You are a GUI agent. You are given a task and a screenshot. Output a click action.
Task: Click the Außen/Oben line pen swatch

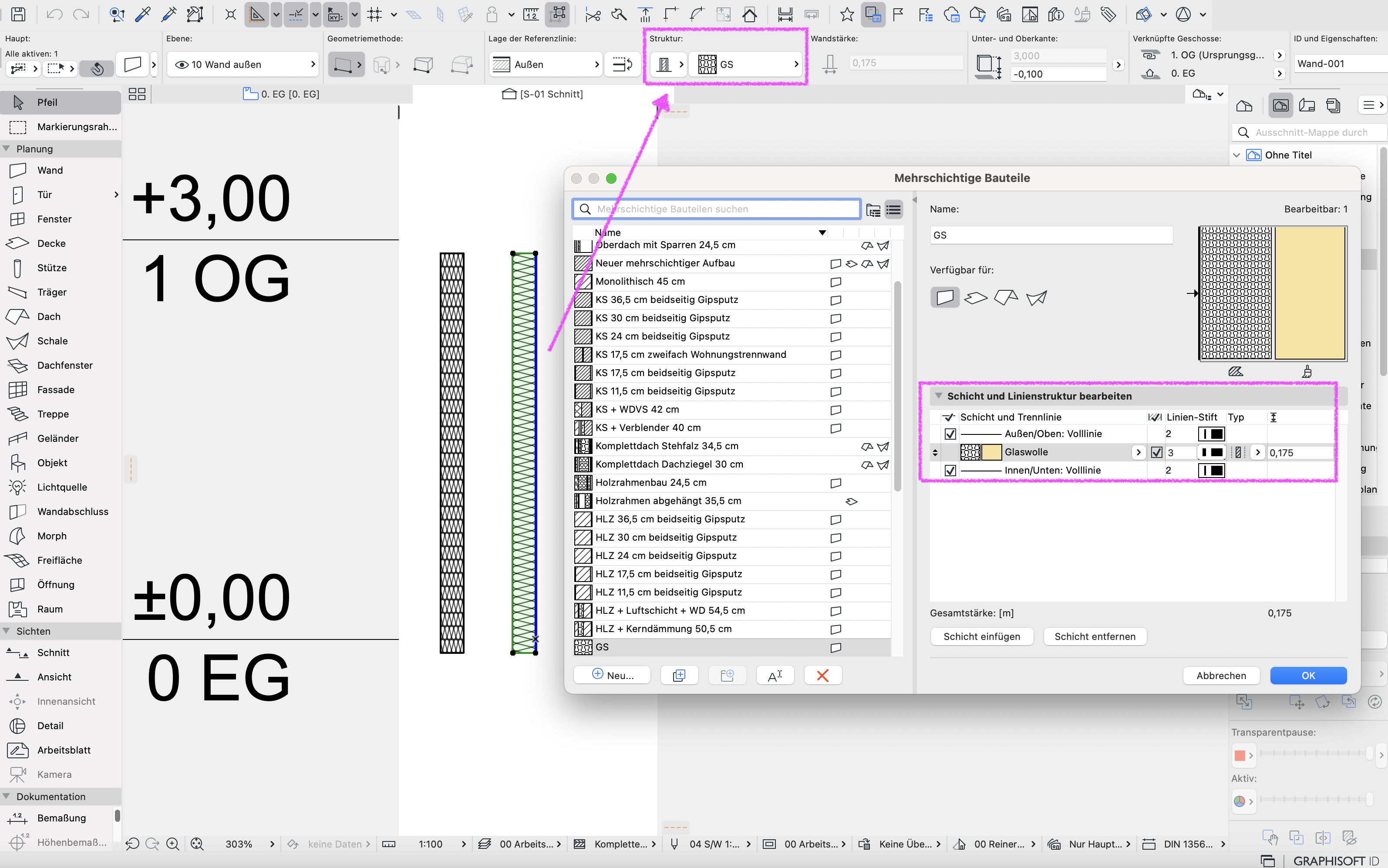(1211, 434)
